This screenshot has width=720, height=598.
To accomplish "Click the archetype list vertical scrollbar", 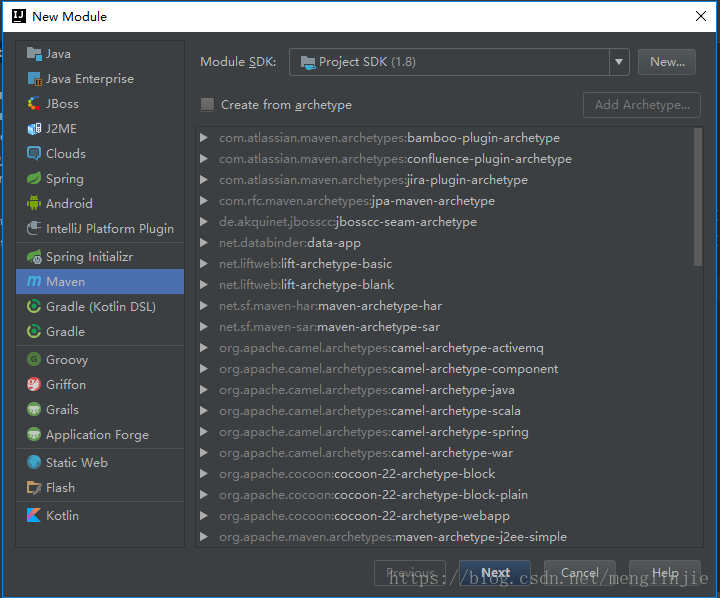I will [x=698, y=197].
